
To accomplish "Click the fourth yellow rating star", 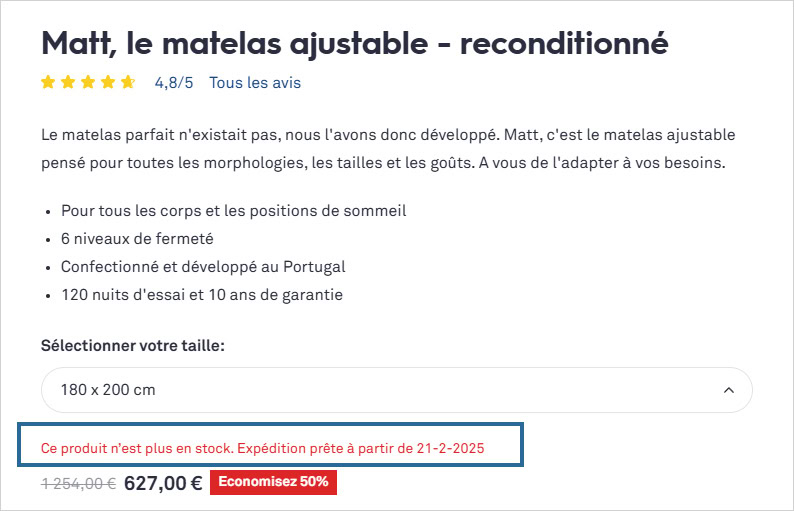I will [108, 83].
